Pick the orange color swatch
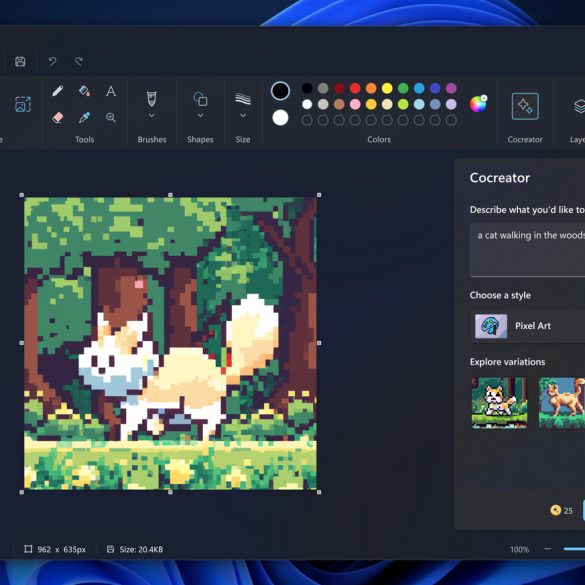The width and height of the screenshot is (585, 585). [371, 88]
